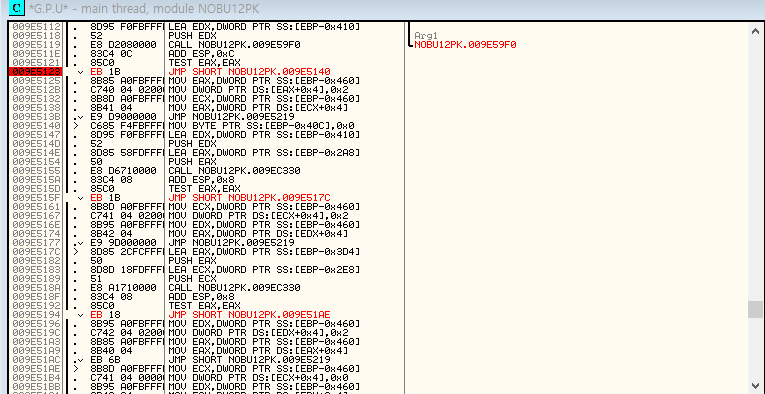Click address 009E5192

point(36,306)
